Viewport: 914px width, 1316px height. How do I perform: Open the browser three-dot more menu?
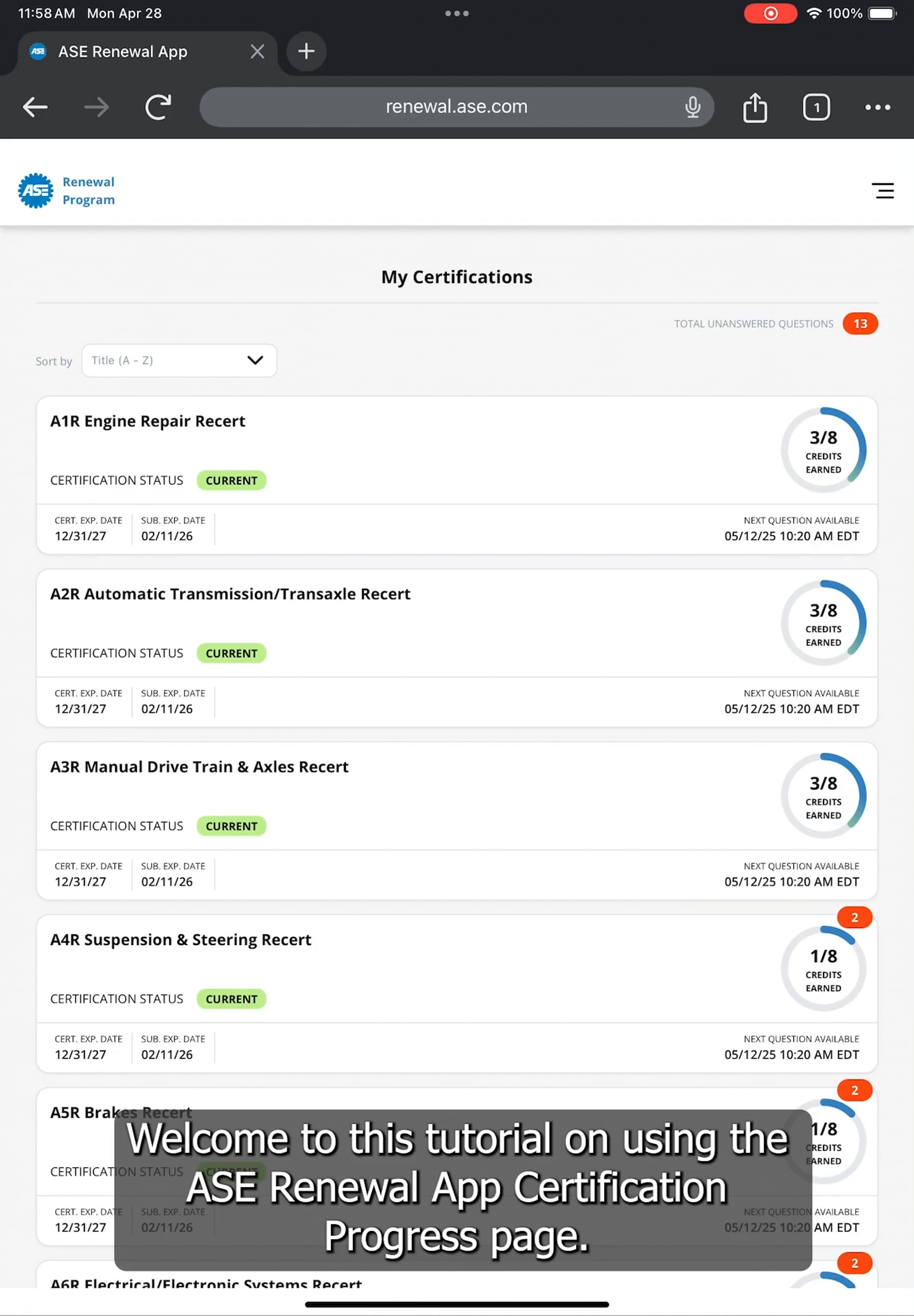click(x=877, y=107)
